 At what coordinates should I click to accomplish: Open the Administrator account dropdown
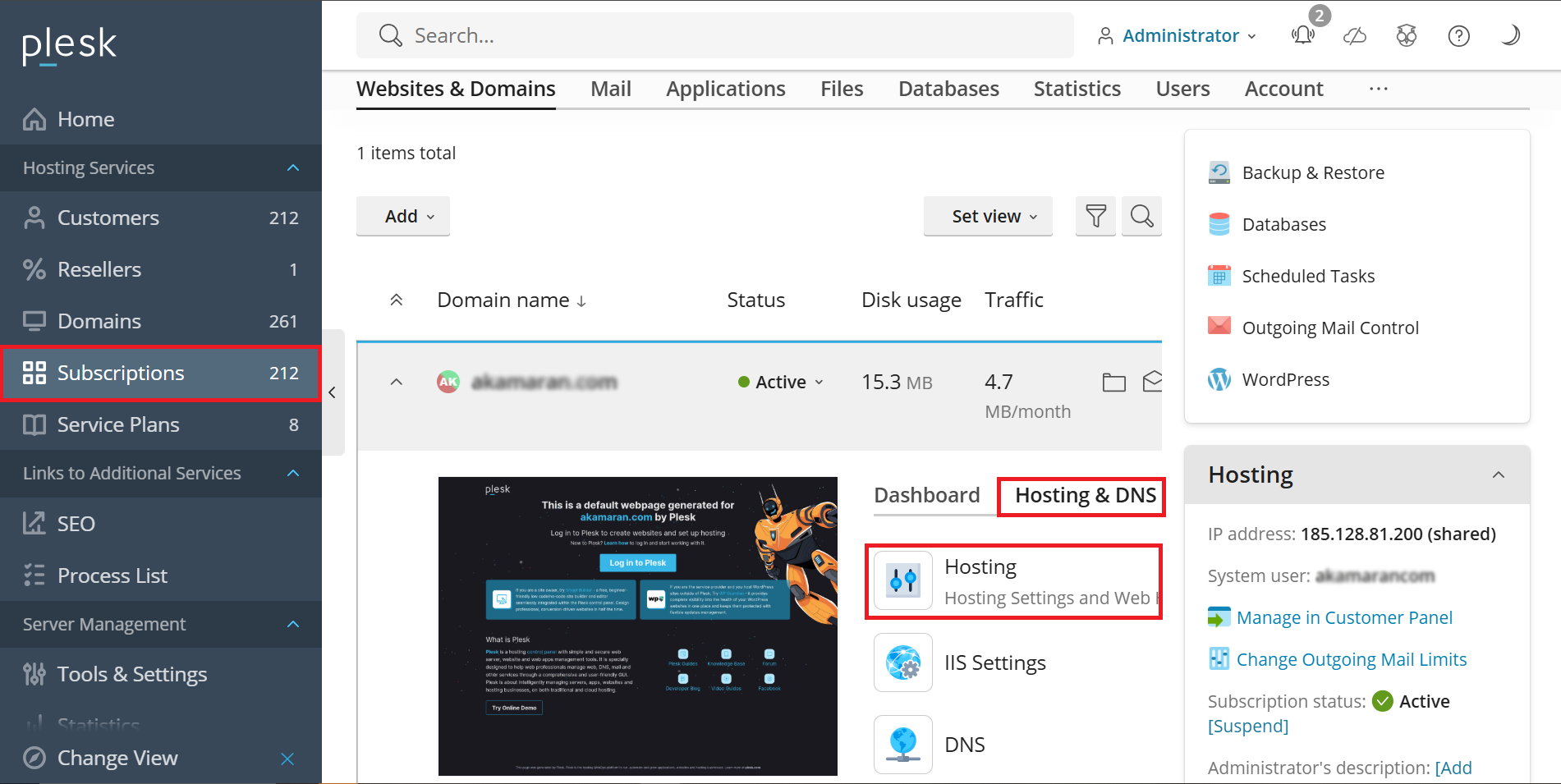(x=1178, y=35)
